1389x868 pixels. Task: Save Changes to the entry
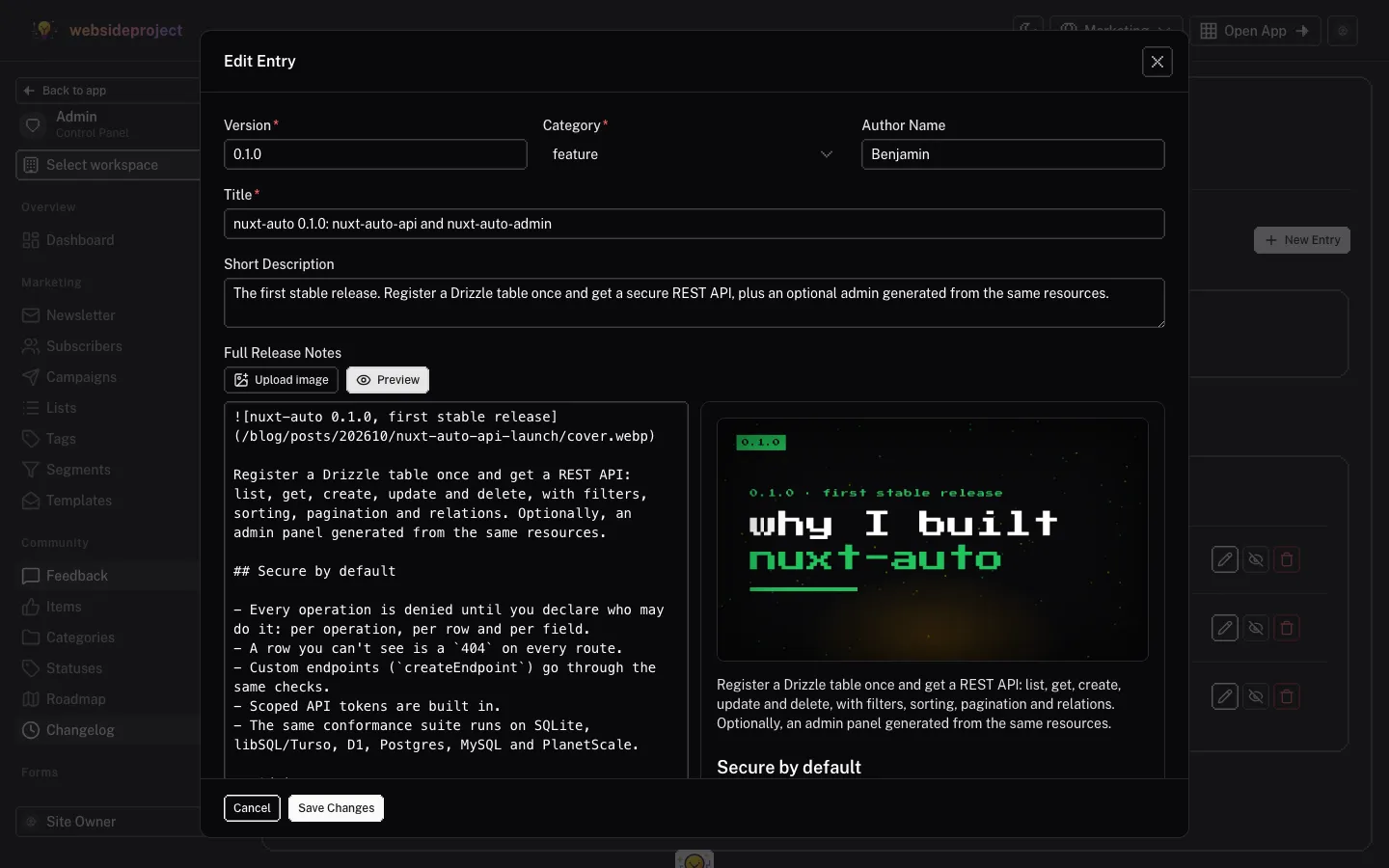[336, 808]
